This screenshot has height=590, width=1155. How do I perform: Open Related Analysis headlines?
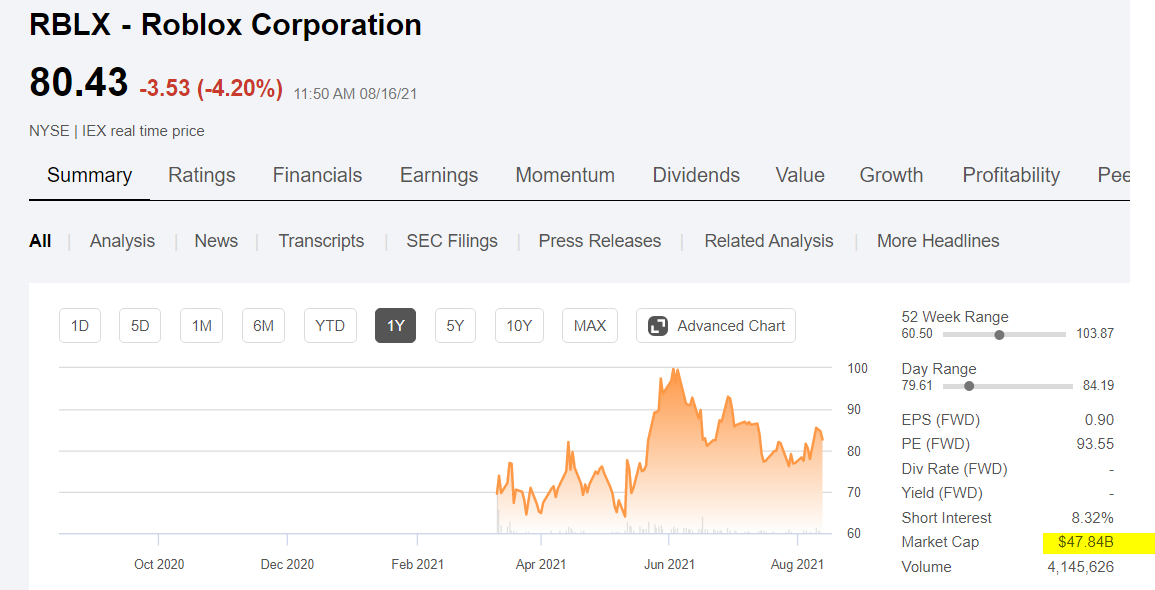(x=769, y=241)
